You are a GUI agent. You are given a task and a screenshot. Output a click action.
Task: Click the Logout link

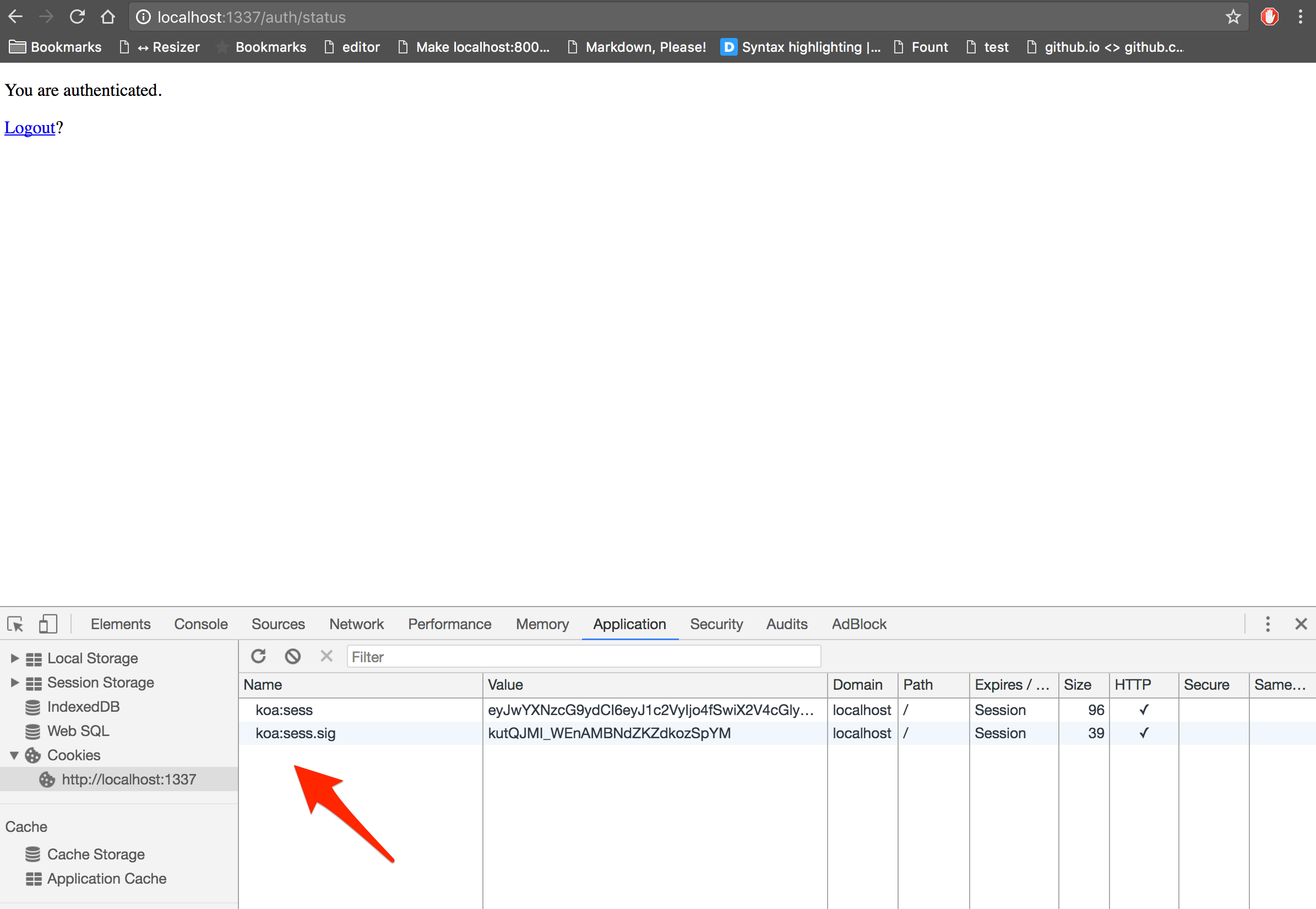(x=30, y=128)
